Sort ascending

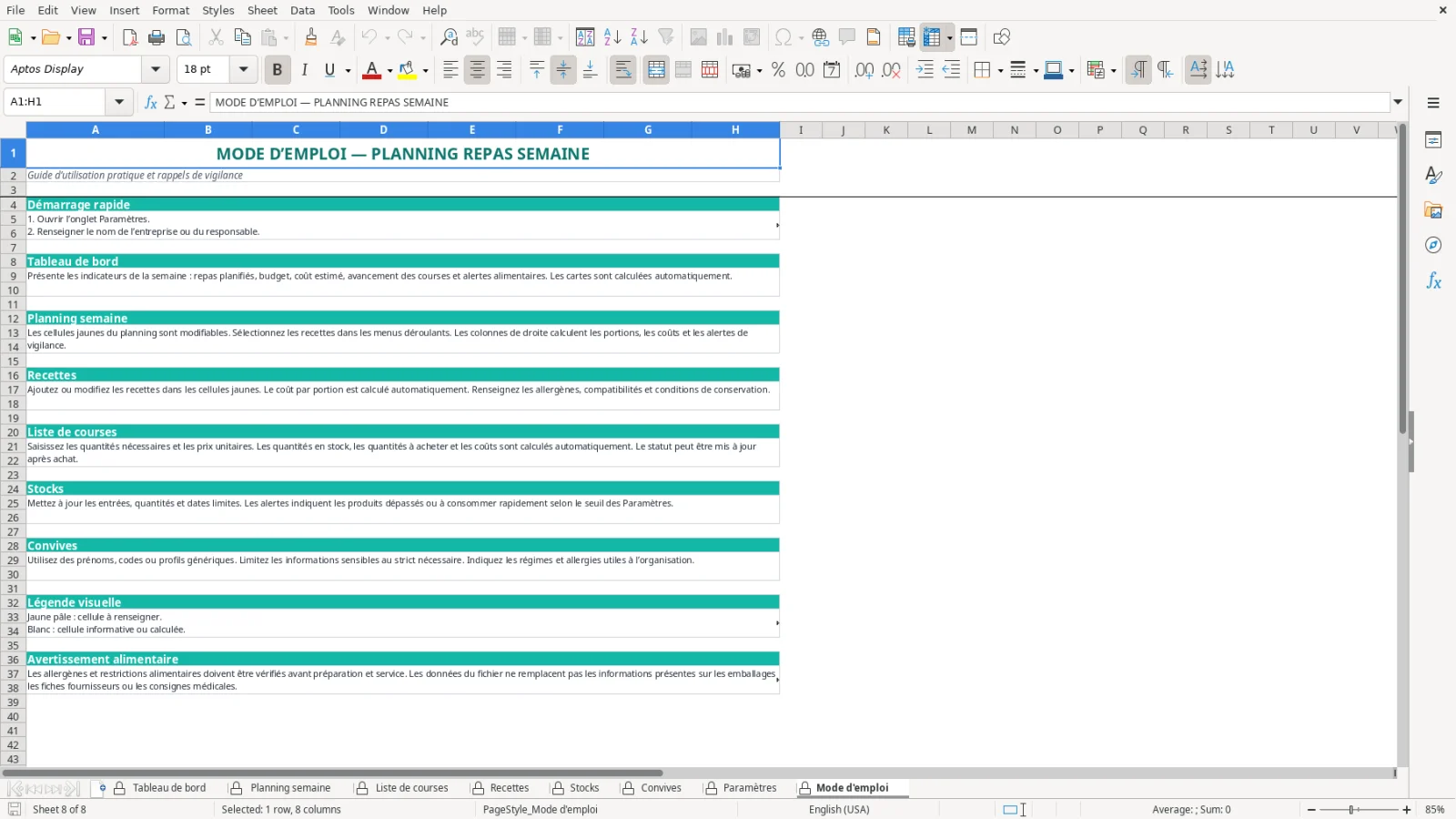pos(612,37)
